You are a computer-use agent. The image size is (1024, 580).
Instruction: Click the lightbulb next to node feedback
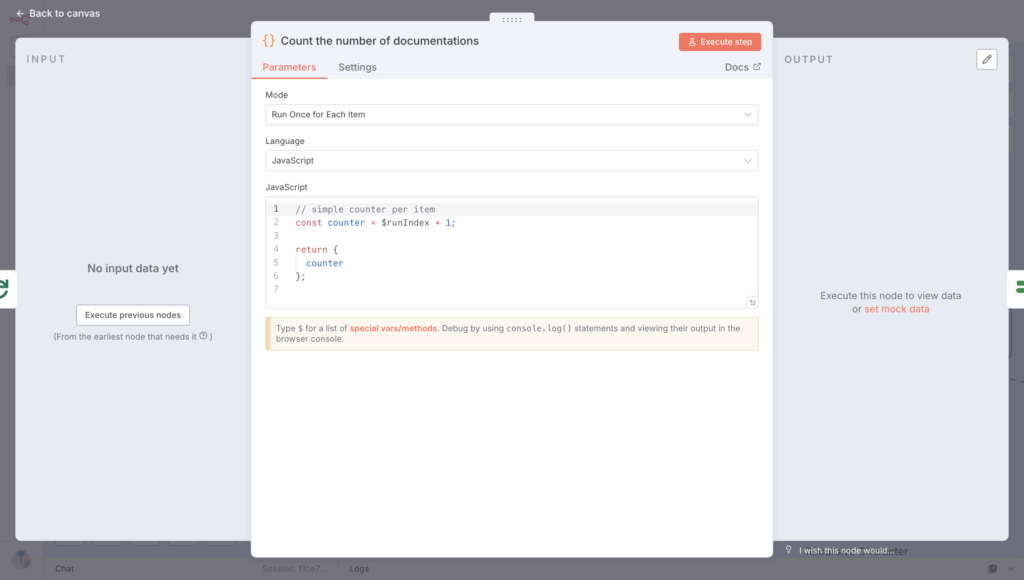(x=789, y=550)
